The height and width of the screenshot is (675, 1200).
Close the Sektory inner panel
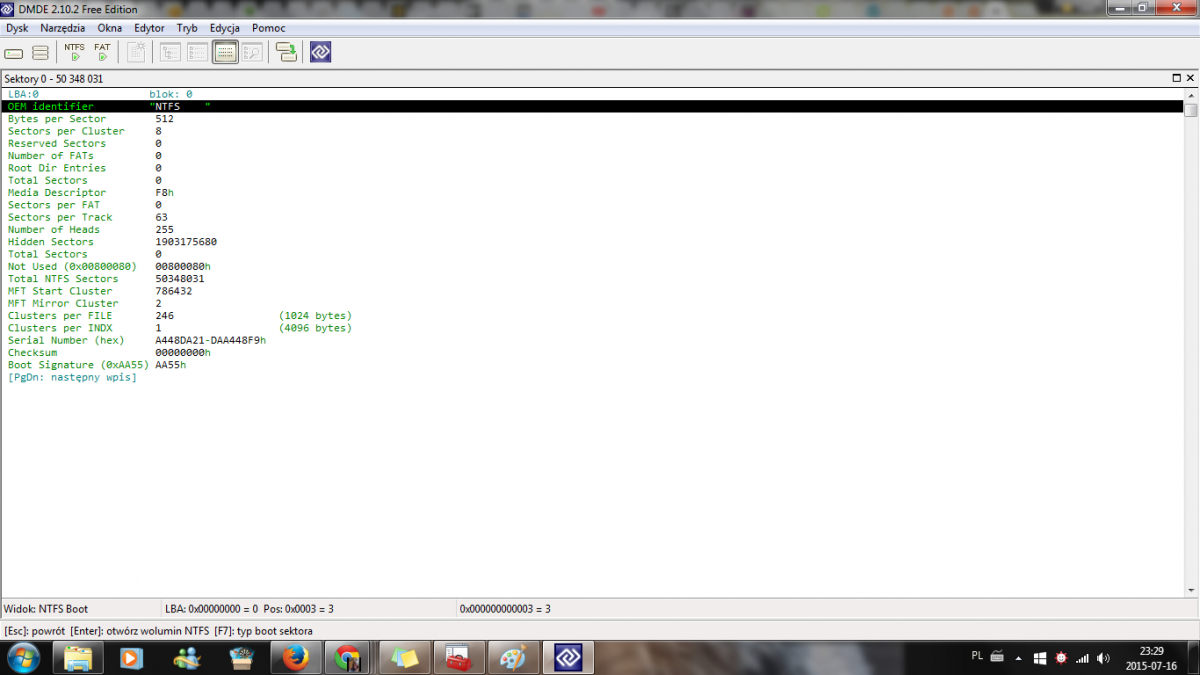point(1190,78)
